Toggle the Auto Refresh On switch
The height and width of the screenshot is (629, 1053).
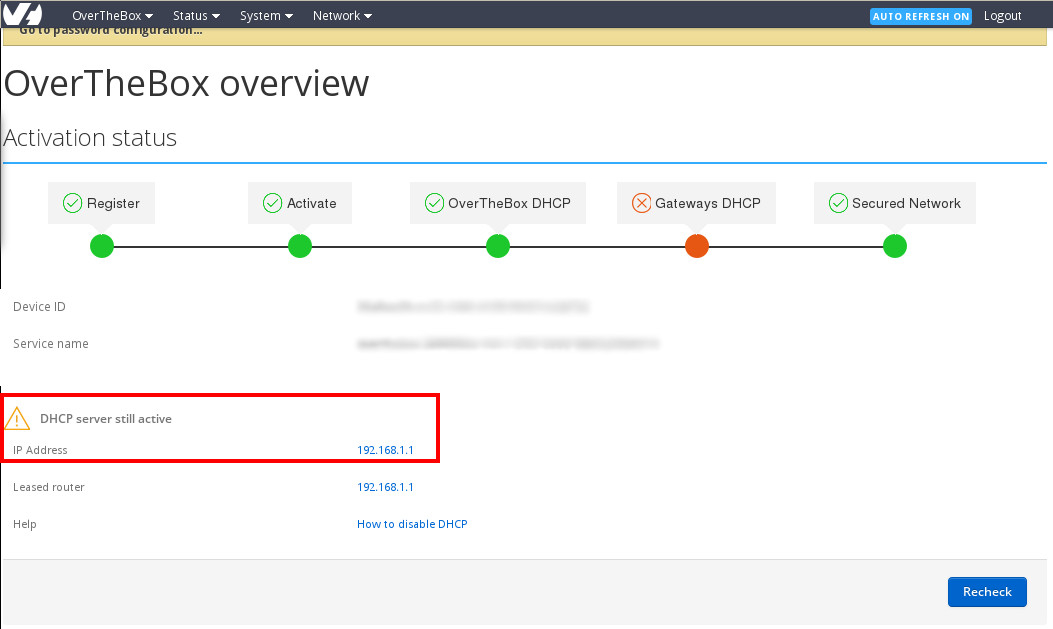click(x=920, y=16)
